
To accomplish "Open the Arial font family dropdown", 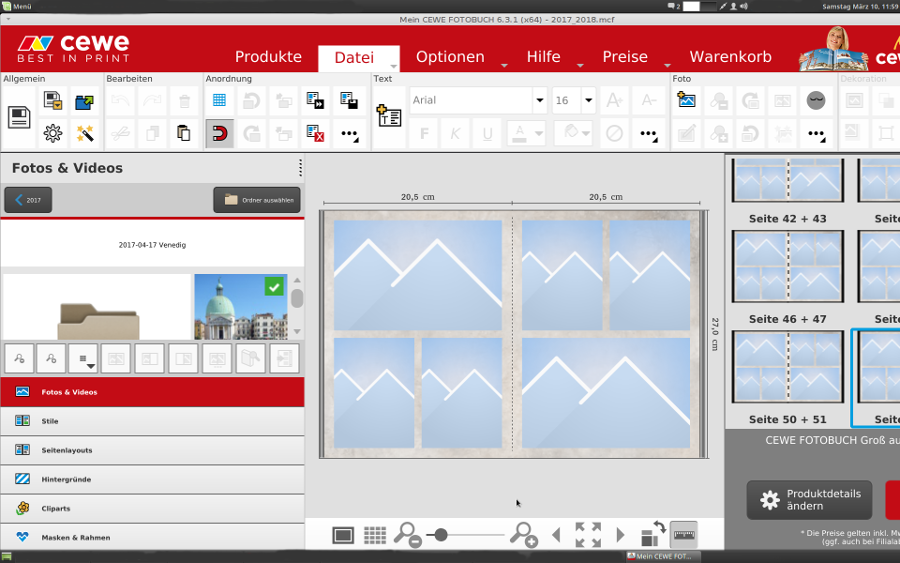I will [x=539, y=100].
